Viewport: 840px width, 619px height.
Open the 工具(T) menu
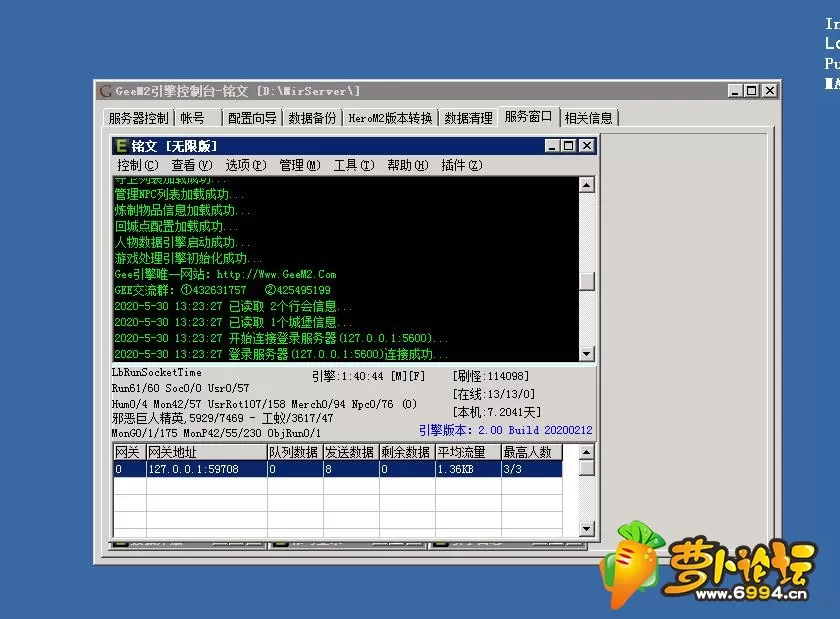click(x=354, y=165)
